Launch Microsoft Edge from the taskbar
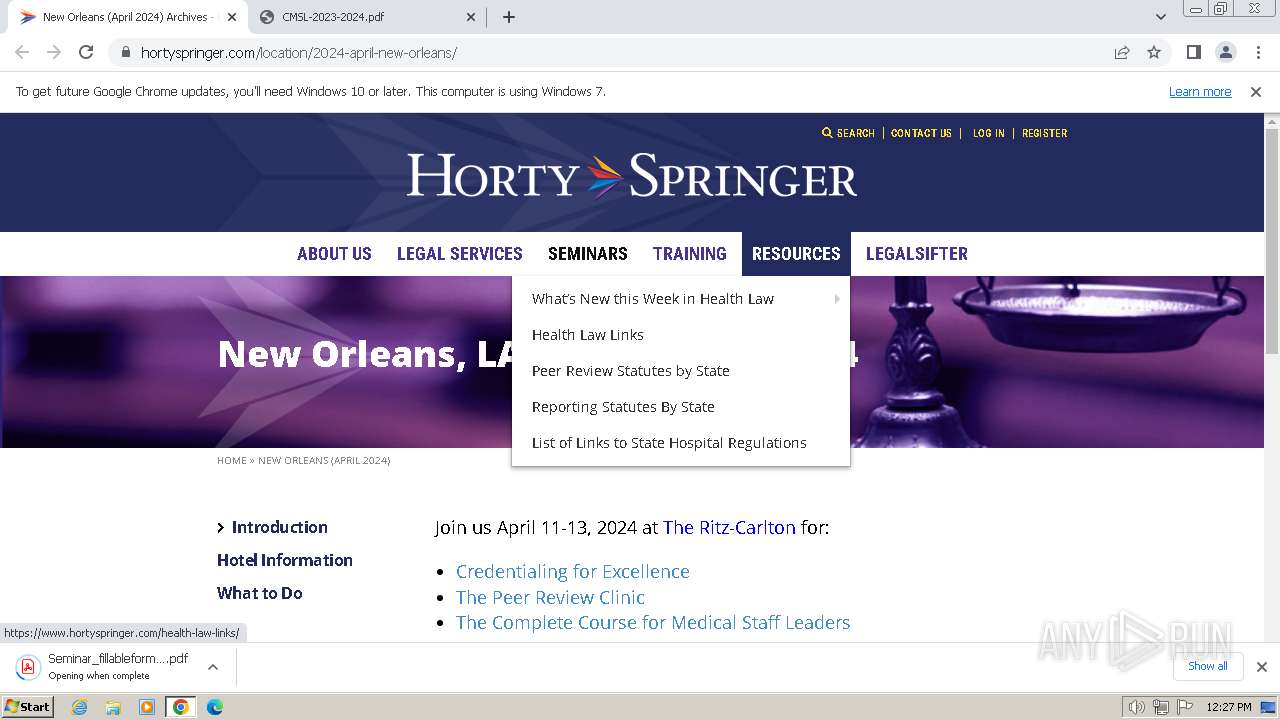The height and width of the screenshot is (720, 1280). coord(215,707)
